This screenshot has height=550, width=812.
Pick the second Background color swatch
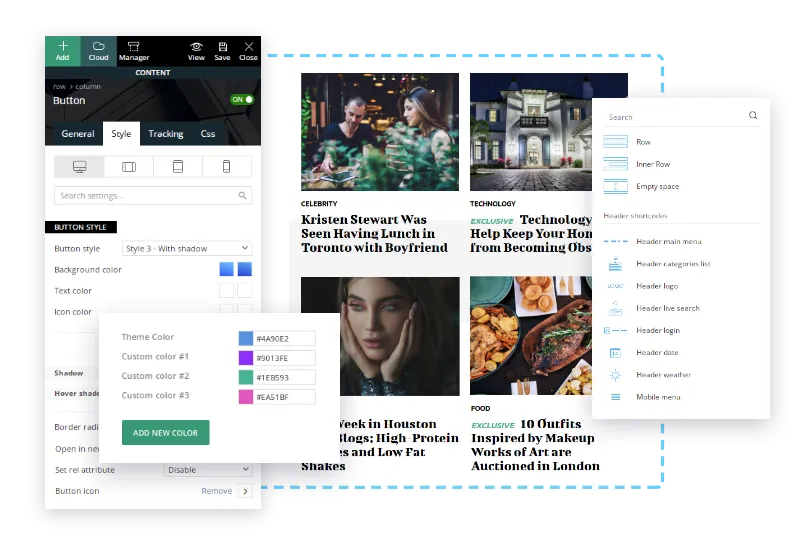click(244, 269)
